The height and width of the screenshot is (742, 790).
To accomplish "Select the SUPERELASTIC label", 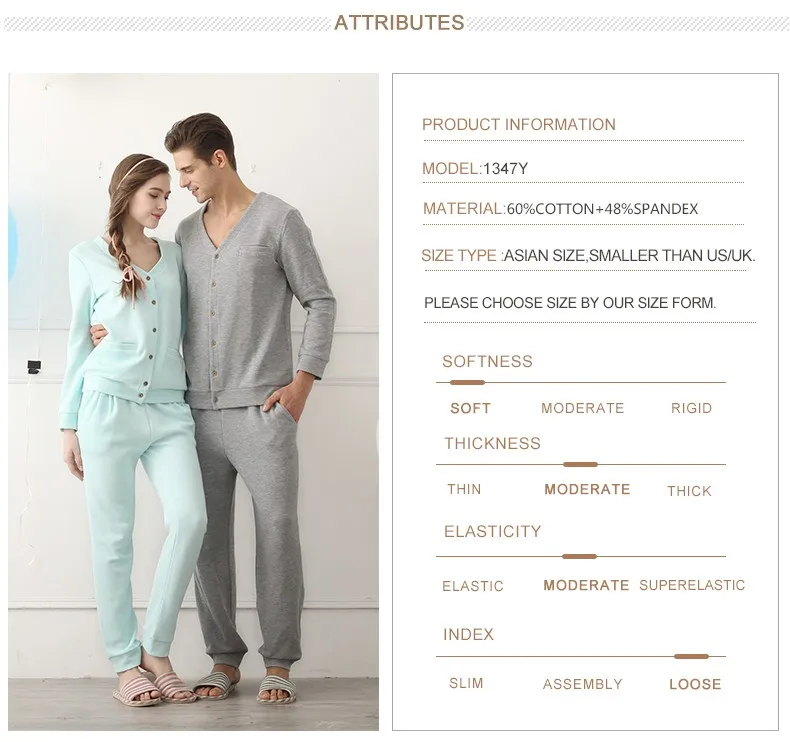I will (x=692, y=585).
